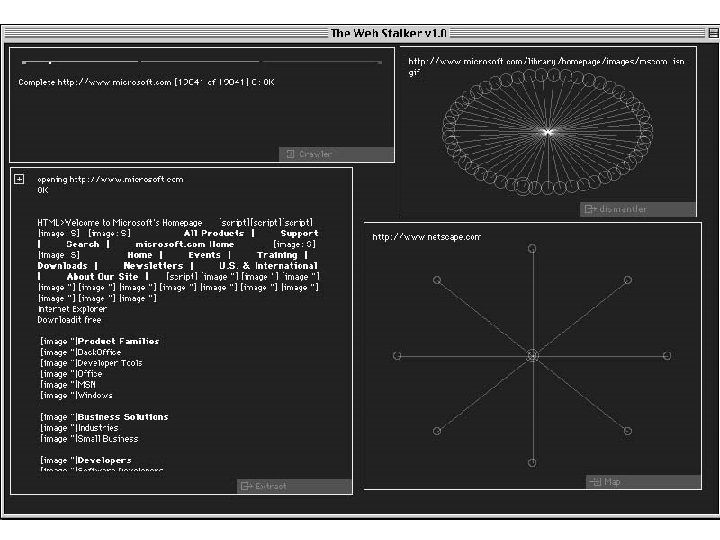This screenshot has height=540, width=720.
Task: Click the Download it free line
Action: [69, 320]
